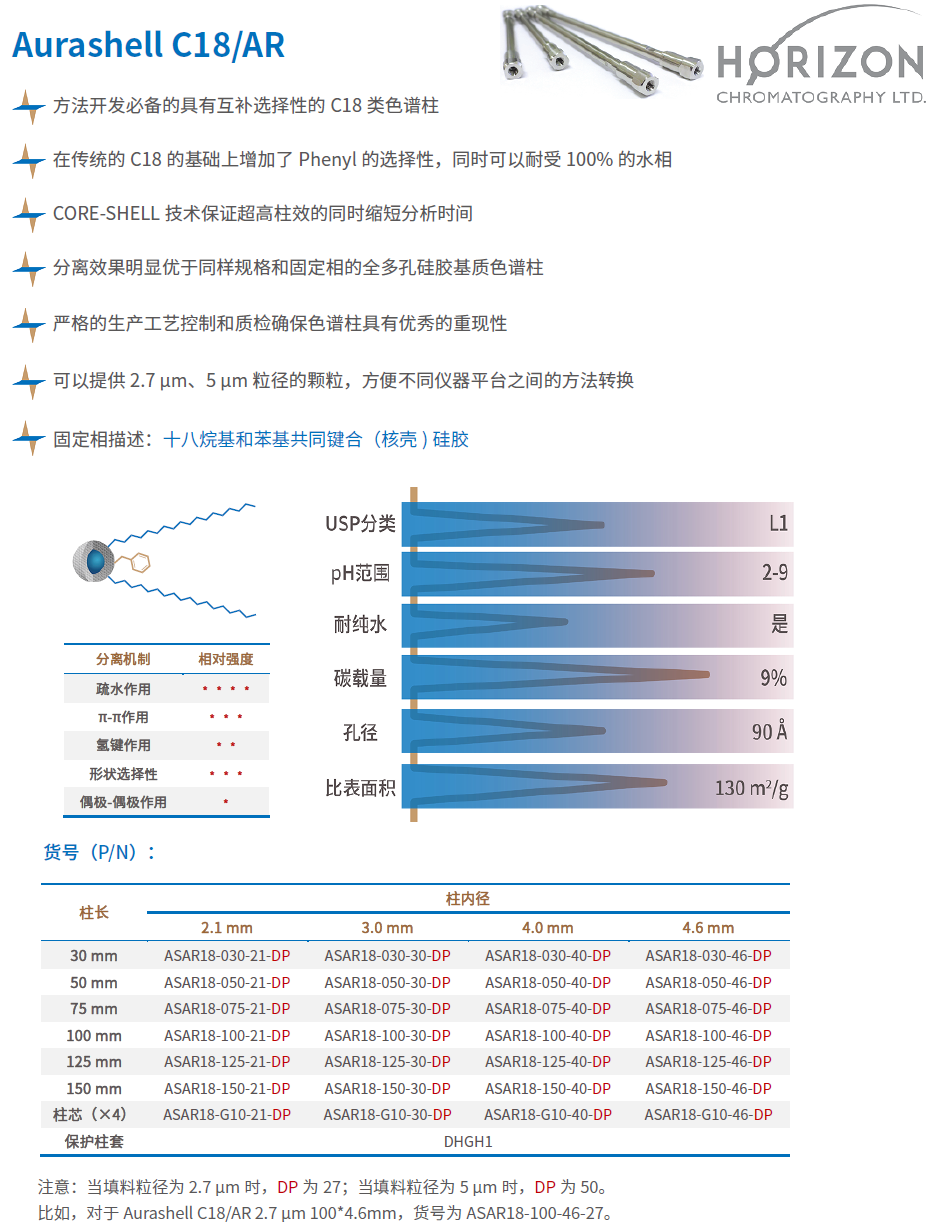The height and width of the screenshot is (1230, 937).
Task: Click the 2.1 mm column header
Action: (x=227, y=927)
